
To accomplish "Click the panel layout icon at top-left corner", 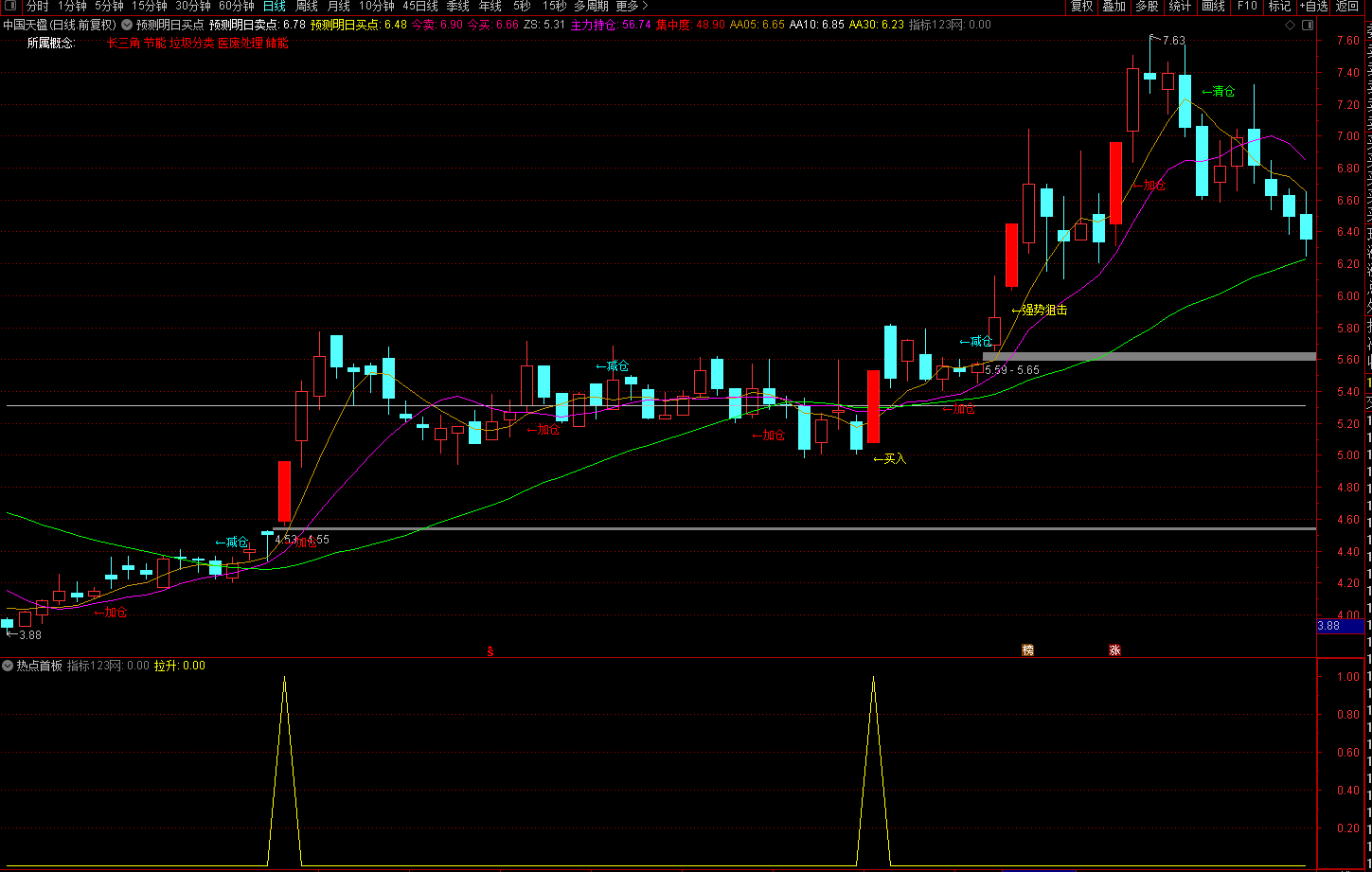I will 11,7.
